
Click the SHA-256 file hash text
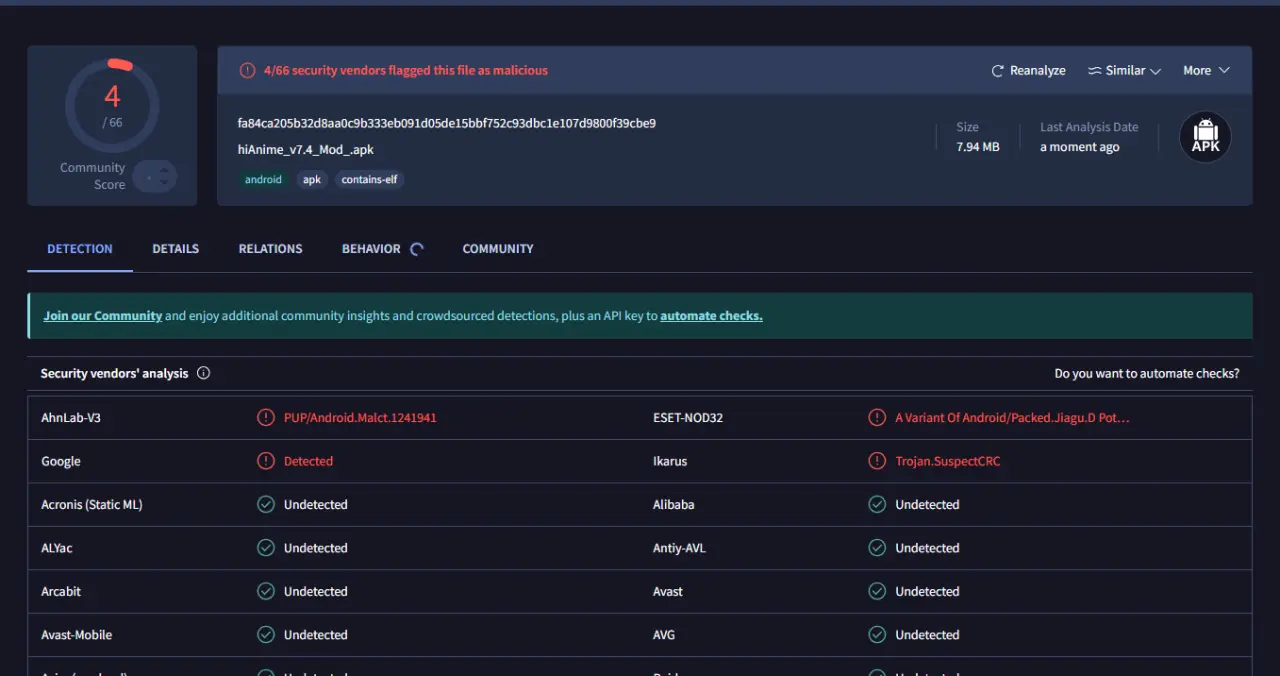point(447,124)
